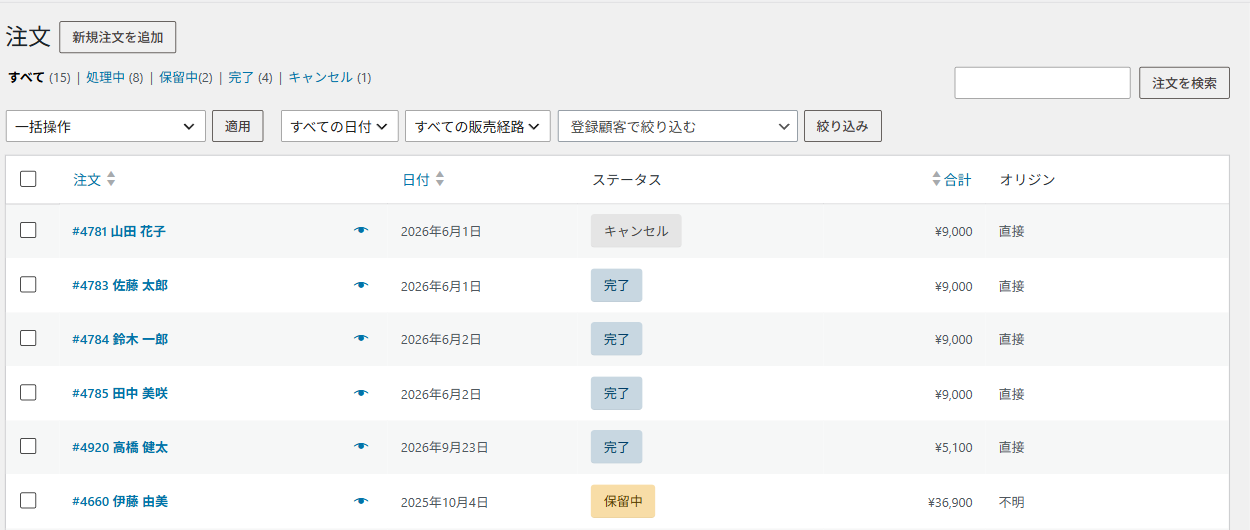
Task: Open order link #4784 鈴木 一郎
Action: pyautogui.click(x=120, y=339)
